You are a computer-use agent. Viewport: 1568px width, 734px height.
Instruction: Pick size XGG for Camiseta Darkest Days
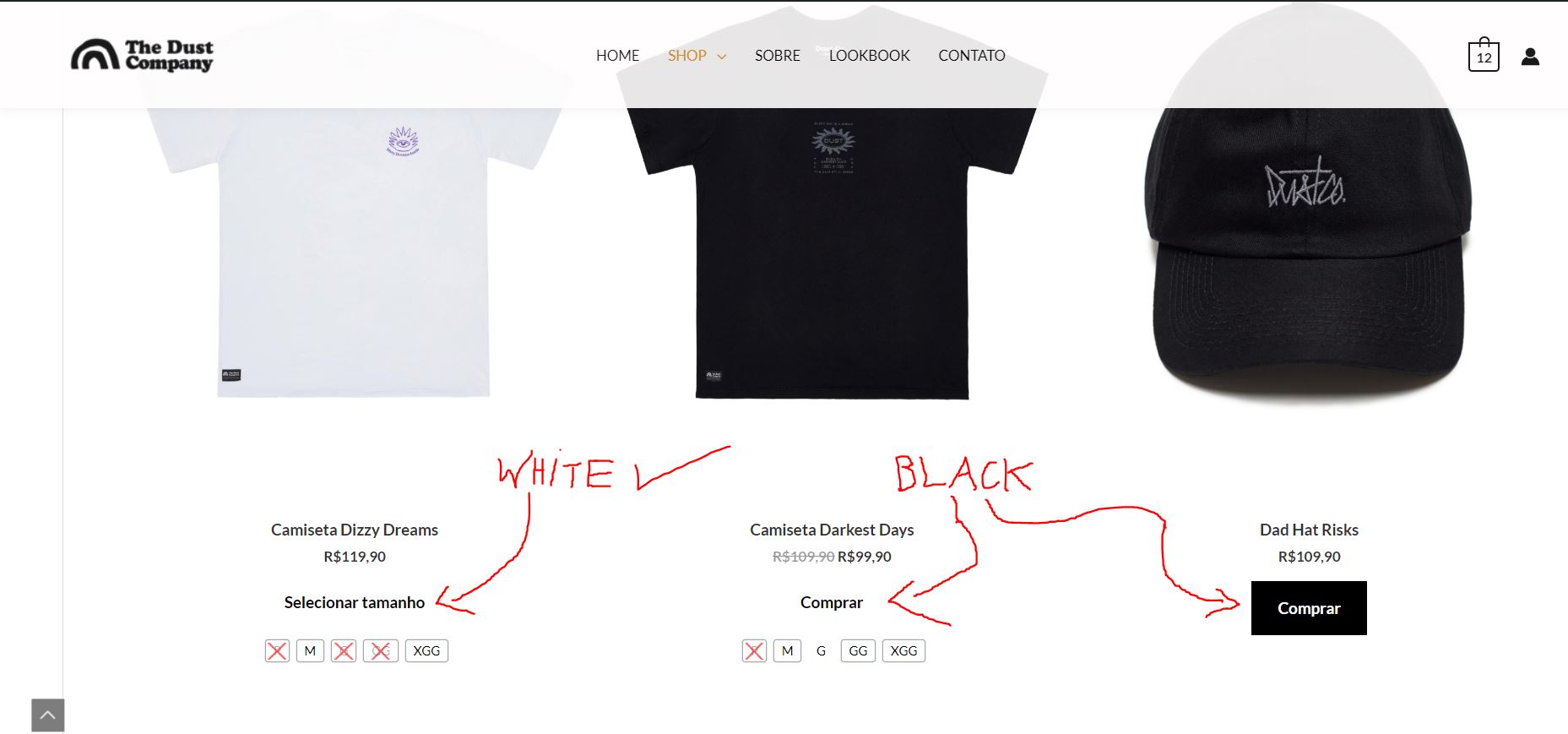tap(903, 651)
